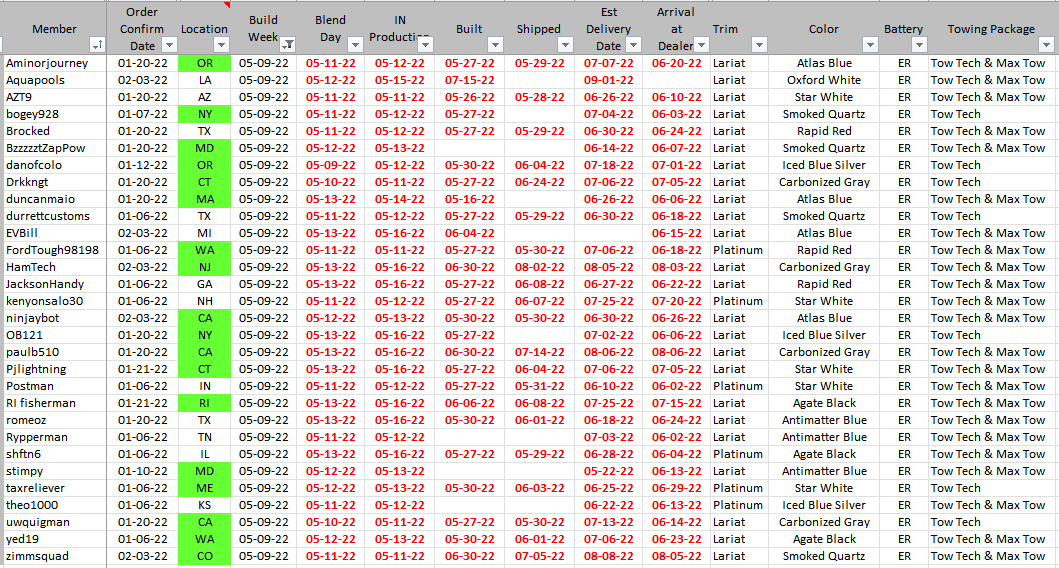
Task: Click the Iced Blue Silver cell for danofcolo
Action: pyautogui.click(x=824, y=165)
